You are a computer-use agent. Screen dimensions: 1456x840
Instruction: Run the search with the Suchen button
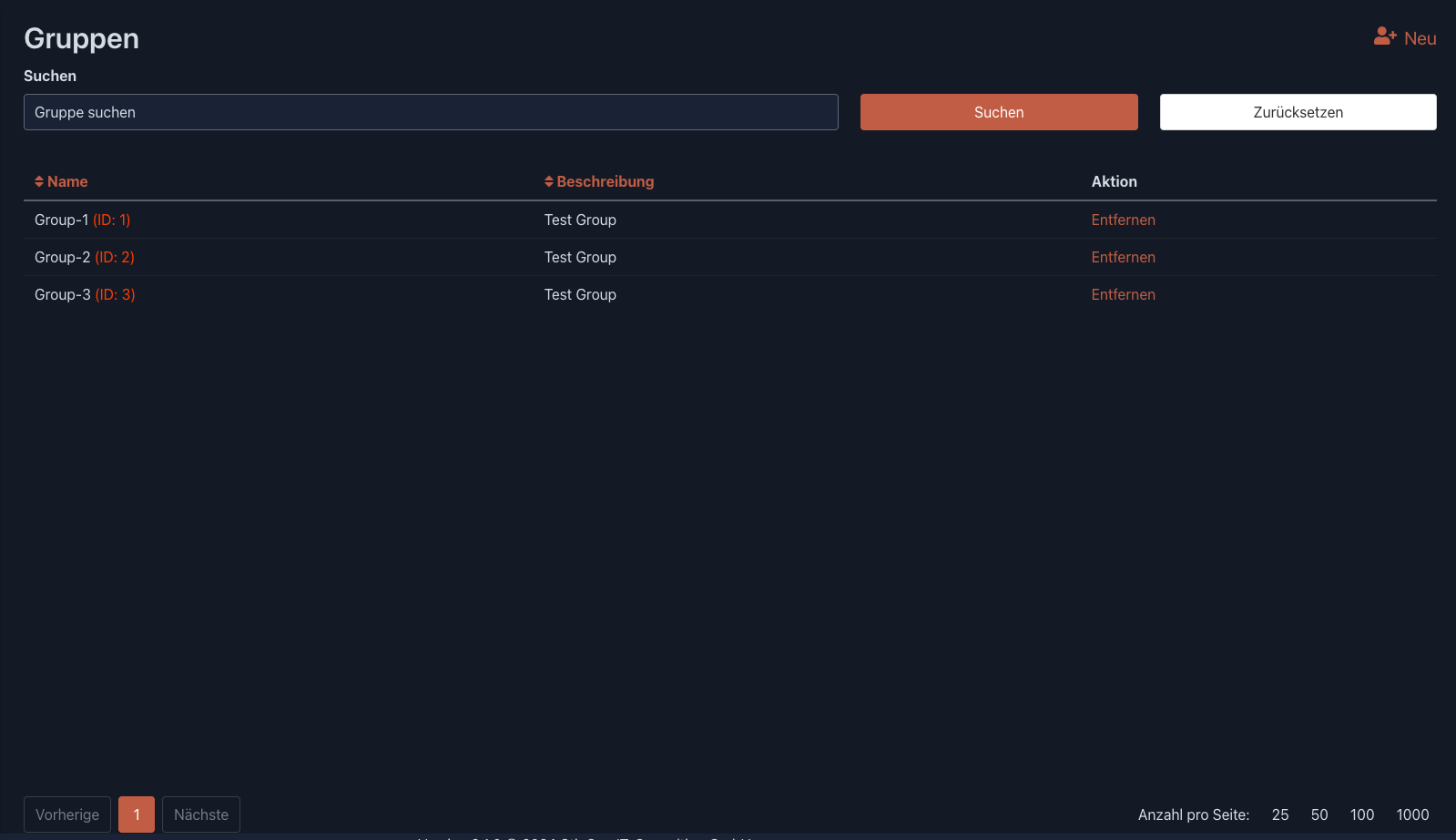tap(999, 112)
